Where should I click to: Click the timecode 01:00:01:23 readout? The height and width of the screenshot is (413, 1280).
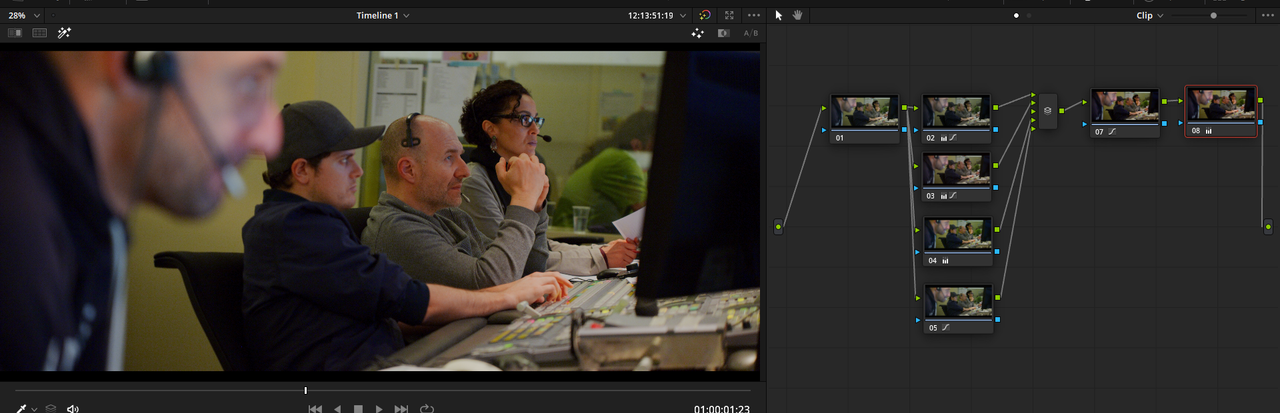point(722,408)
